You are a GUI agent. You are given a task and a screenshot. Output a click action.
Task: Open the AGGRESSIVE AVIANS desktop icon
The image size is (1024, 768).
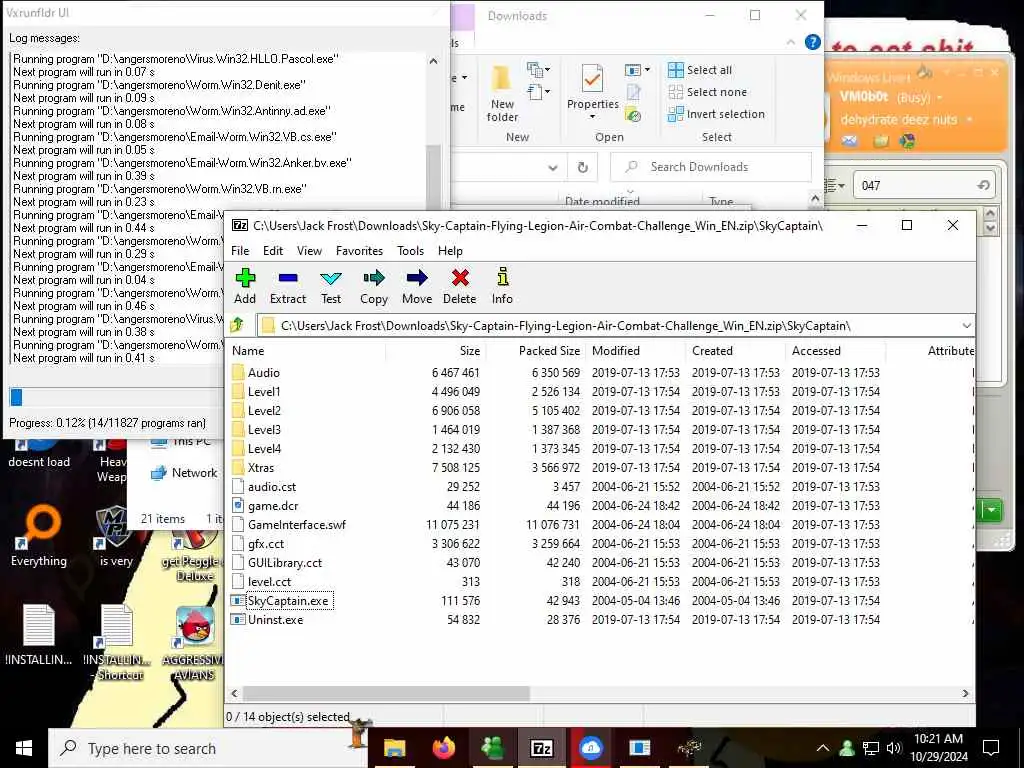195,643
